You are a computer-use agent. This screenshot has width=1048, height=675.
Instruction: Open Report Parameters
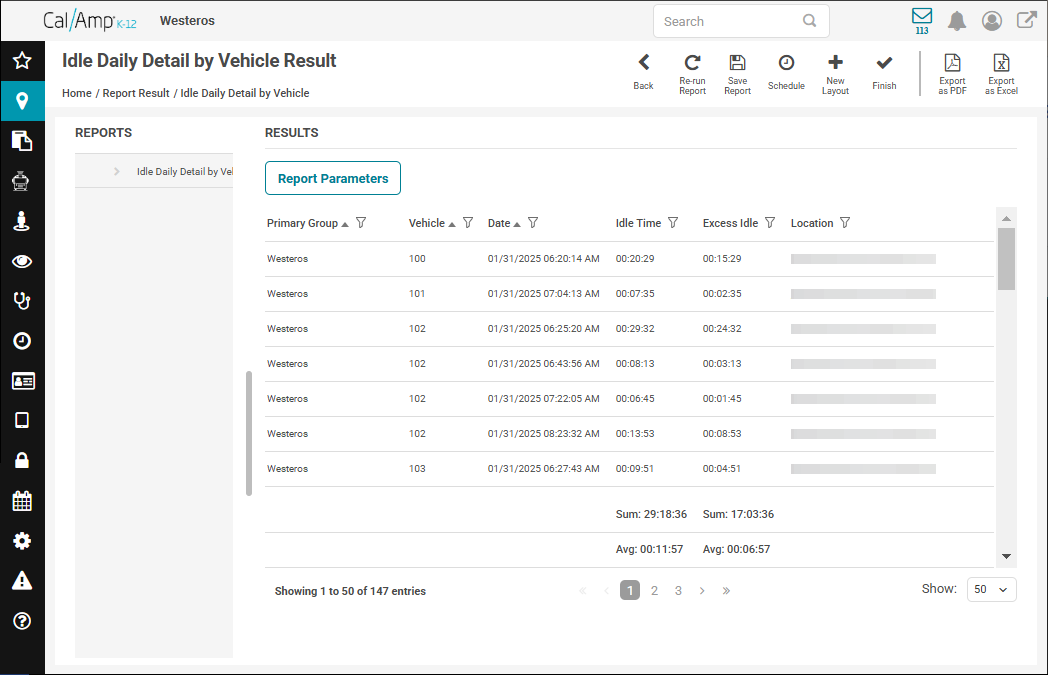point(333,178)
